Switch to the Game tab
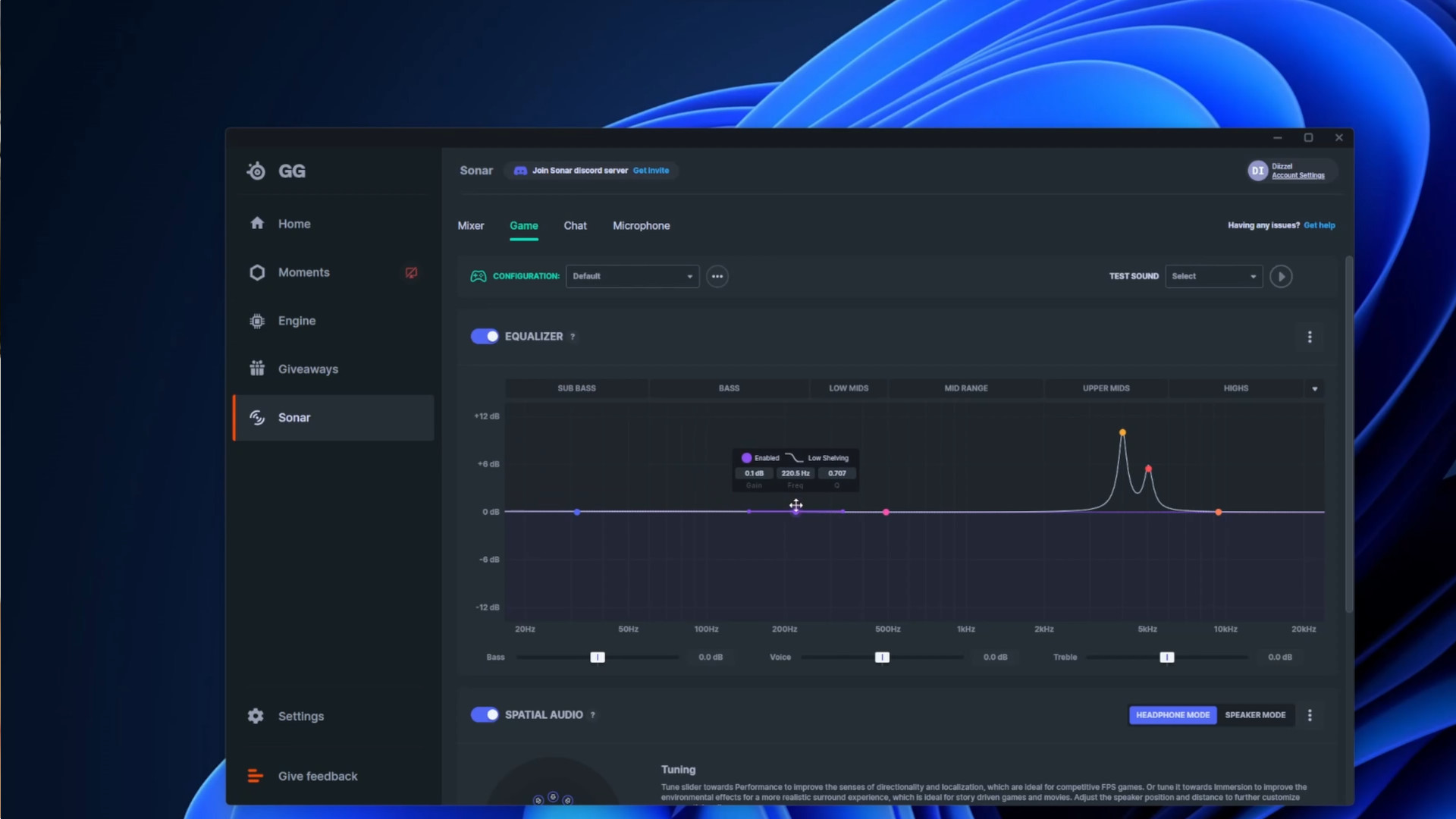The width and height of the screenshot is (1456, 819). [524, 226]
